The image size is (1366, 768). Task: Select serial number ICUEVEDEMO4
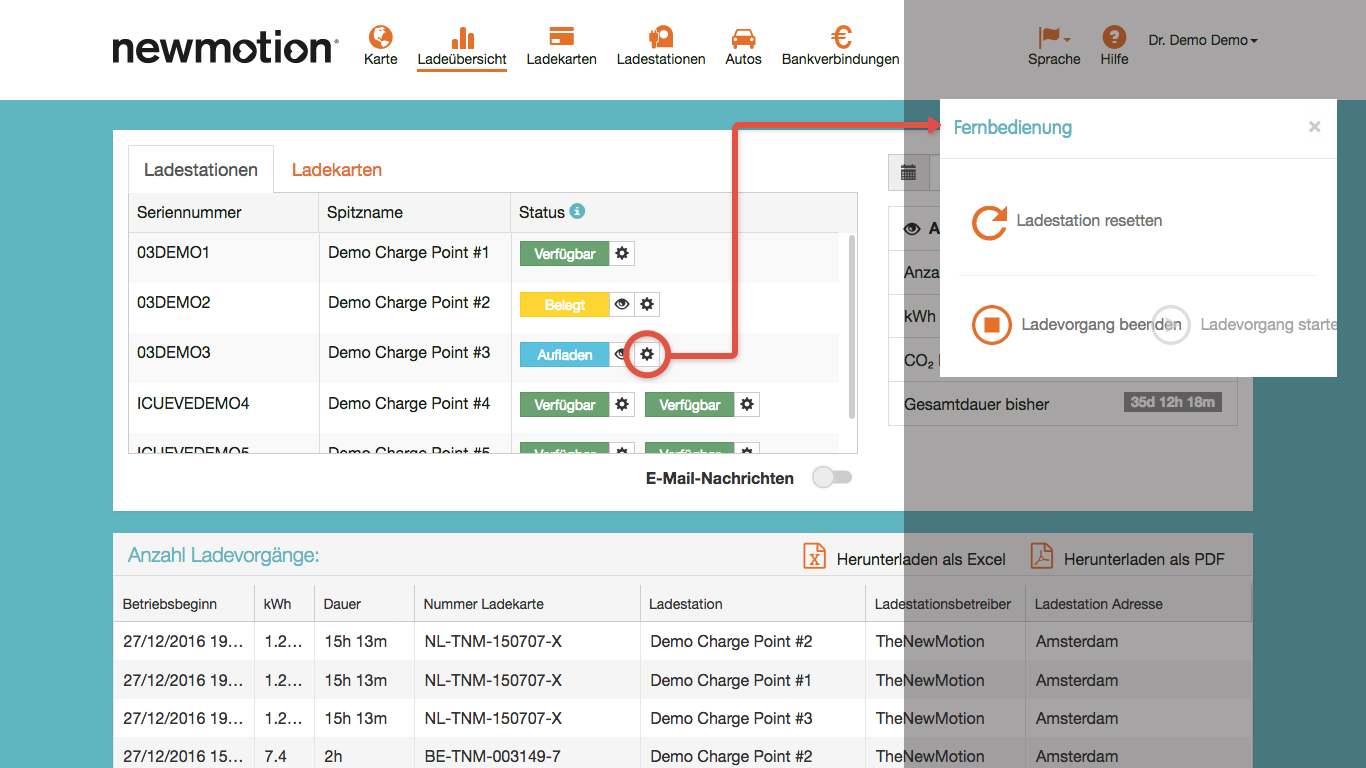pos(193,404)
